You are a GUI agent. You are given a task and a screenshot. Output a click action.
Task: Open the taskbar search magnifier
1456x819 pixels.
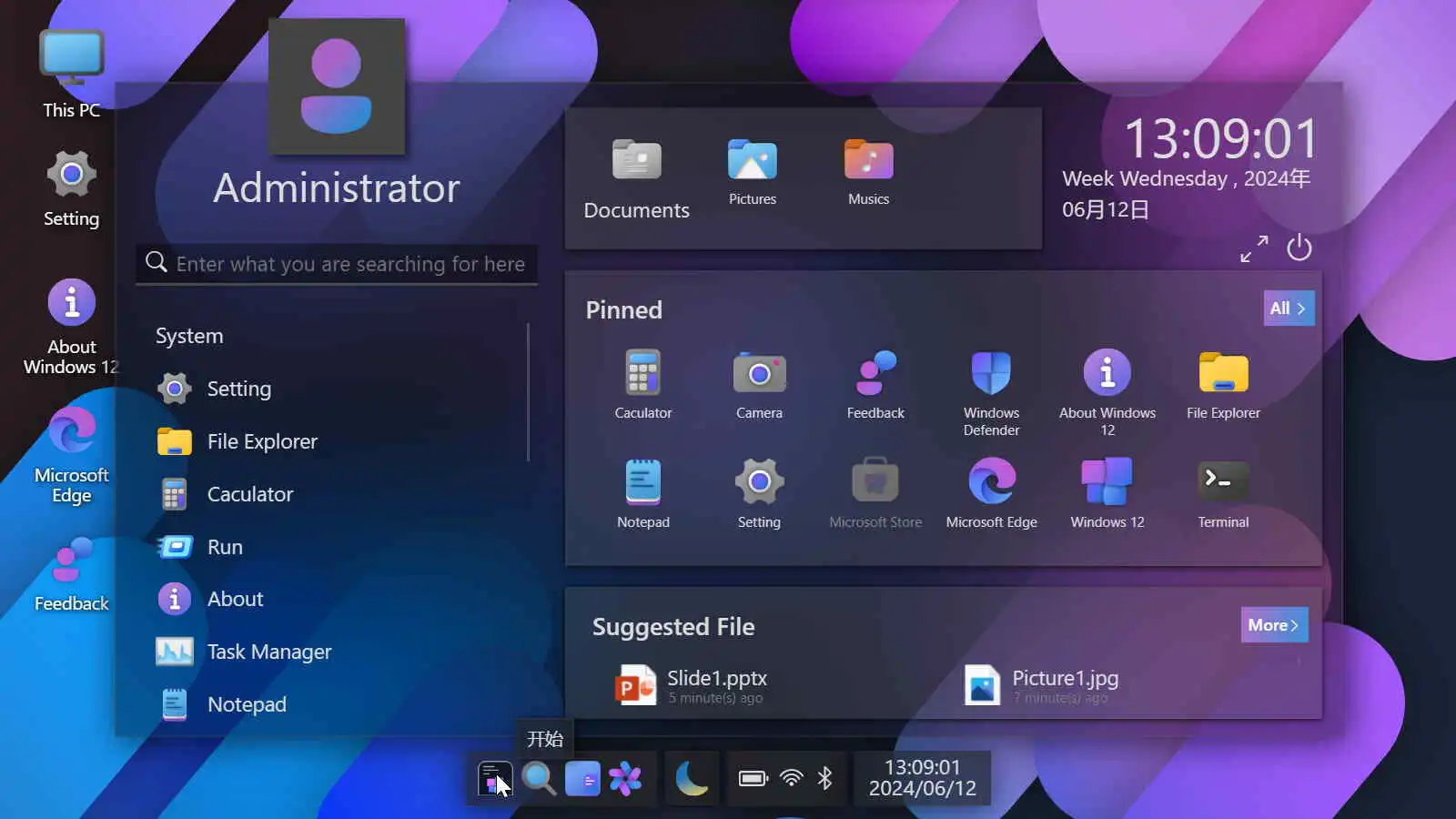pyautogui.click(x=539, y=779)
